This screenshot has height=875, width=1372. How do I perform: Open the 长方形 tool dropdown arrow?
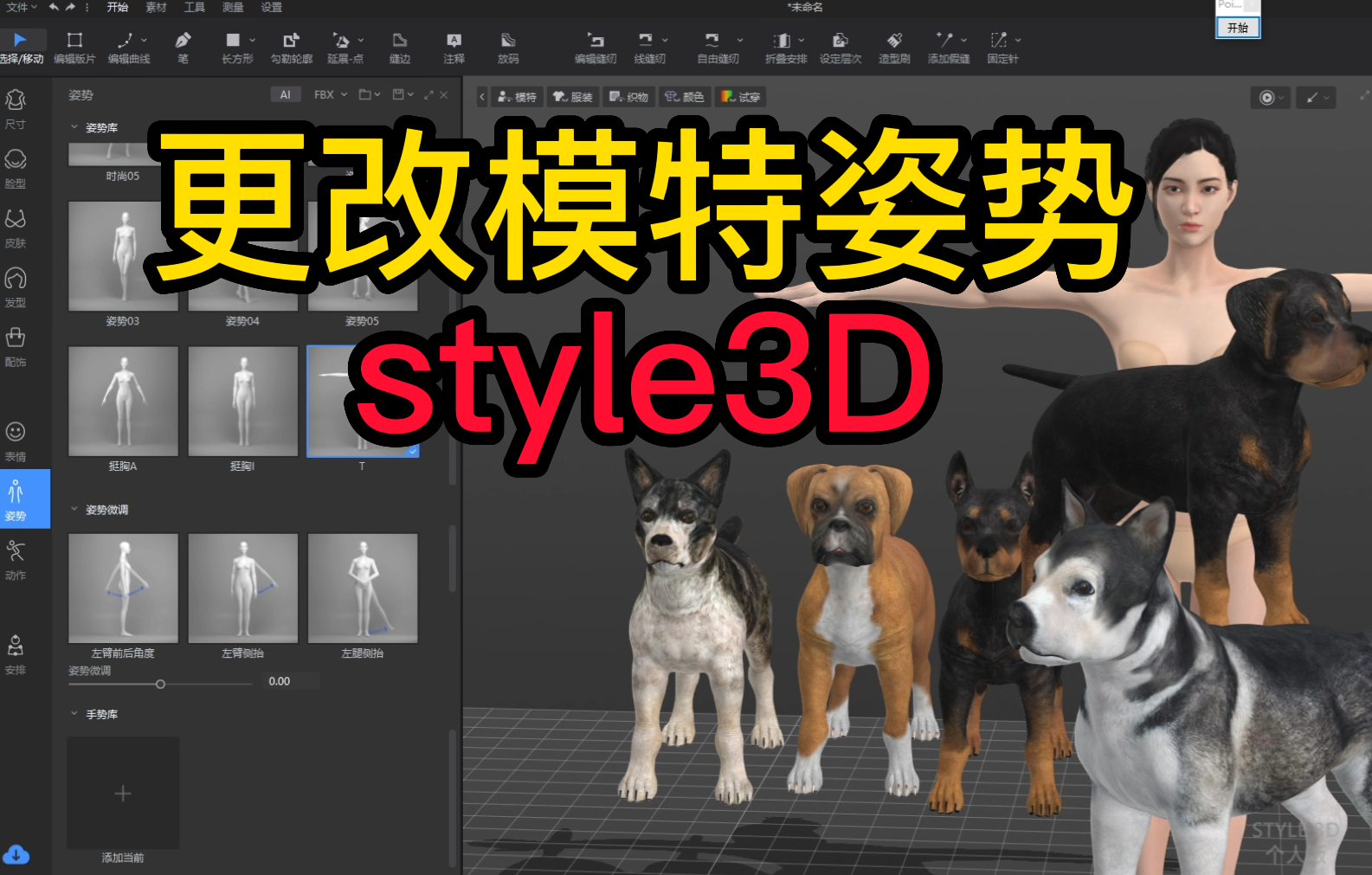point(252,40)
